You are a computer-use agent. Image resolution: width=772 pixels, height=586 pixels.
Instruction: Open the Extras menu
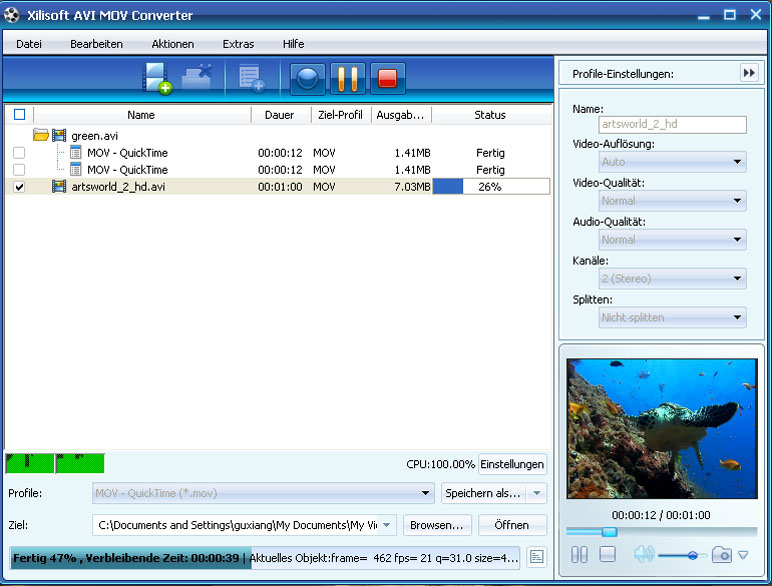click(238, 44)
